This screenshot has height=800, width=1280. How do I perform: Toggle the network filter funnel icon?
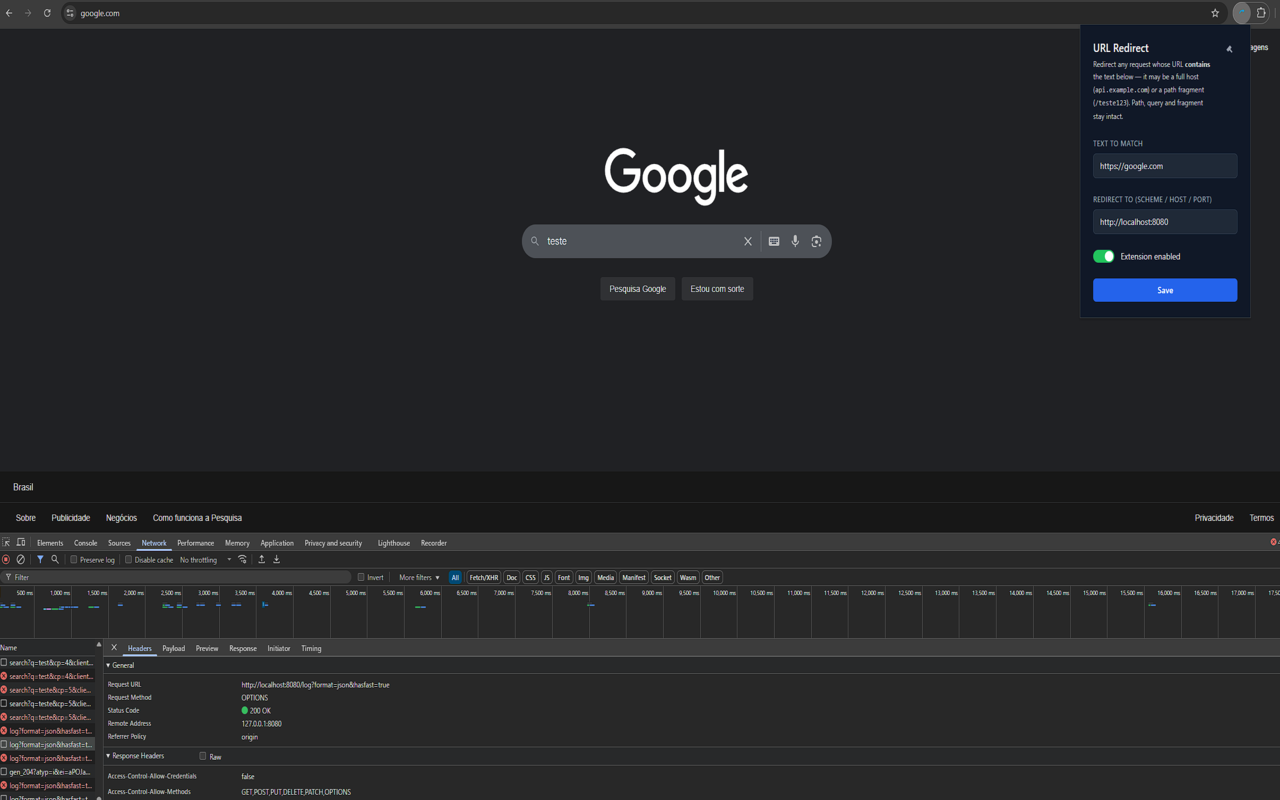40,560
